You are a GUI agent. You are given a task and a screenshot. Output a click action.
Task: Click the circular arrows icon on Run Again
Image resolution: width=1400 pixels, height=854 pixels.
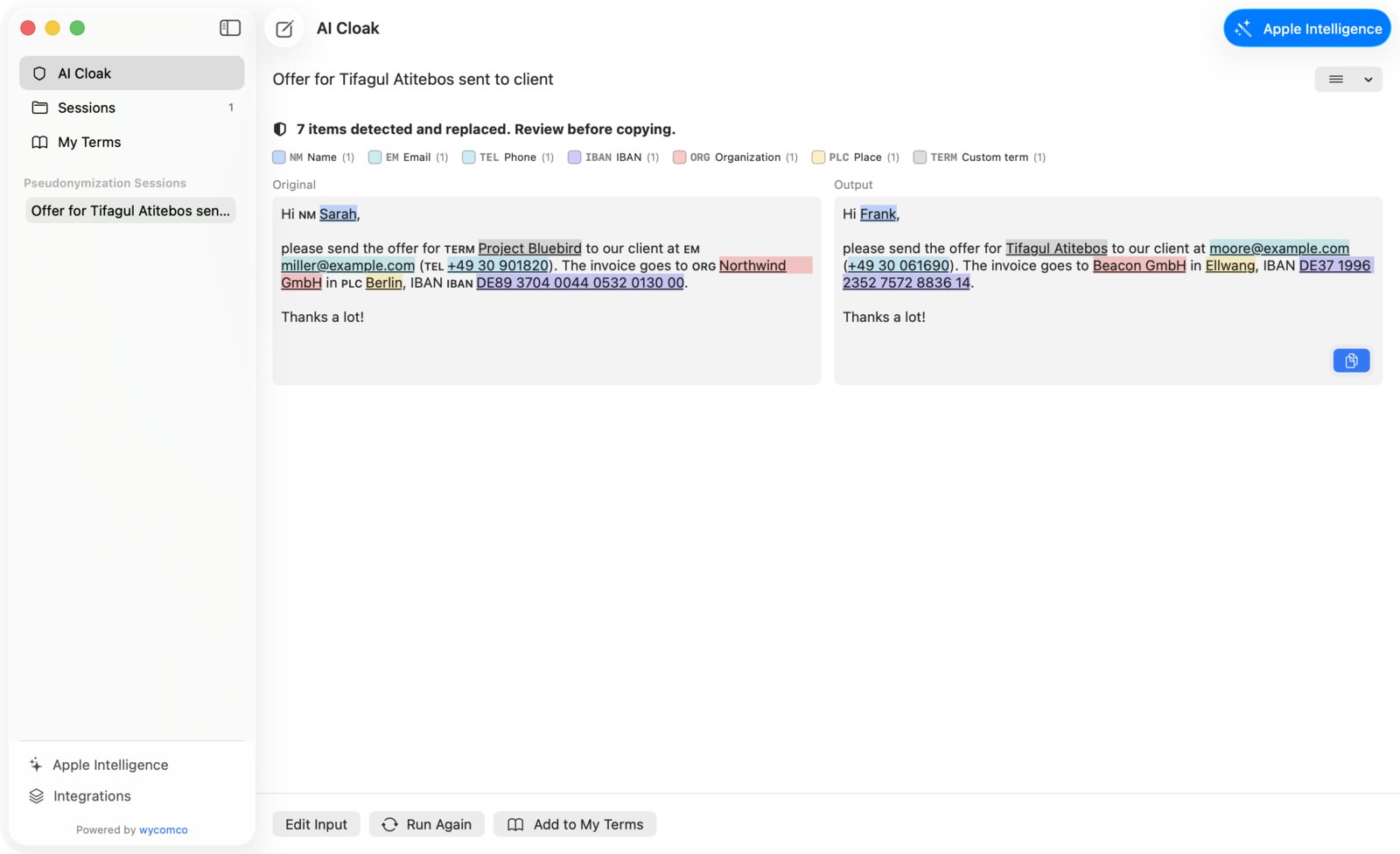point(390,824)
